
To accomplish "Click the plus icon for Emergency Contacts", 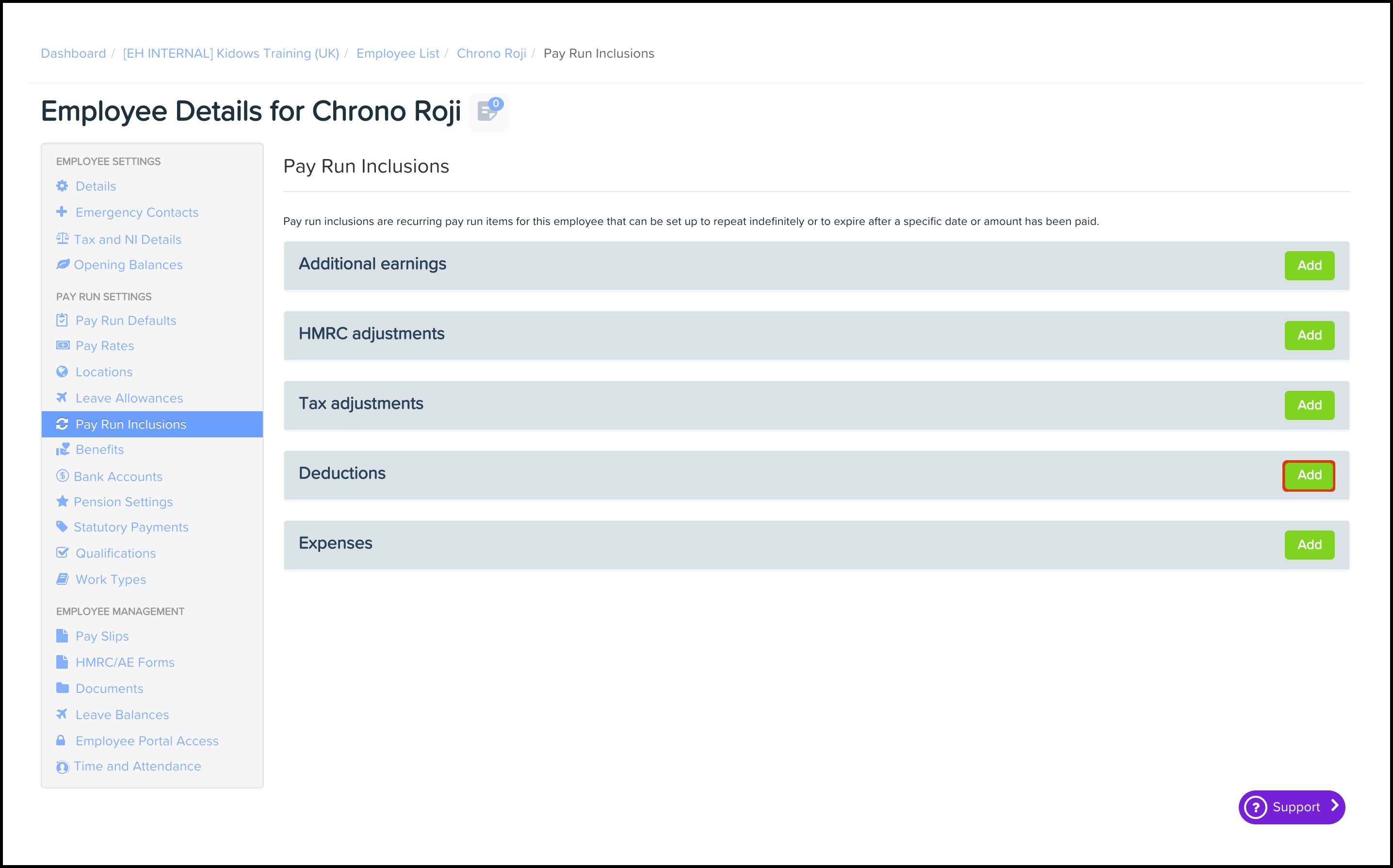I will click(x=62, y=212).
